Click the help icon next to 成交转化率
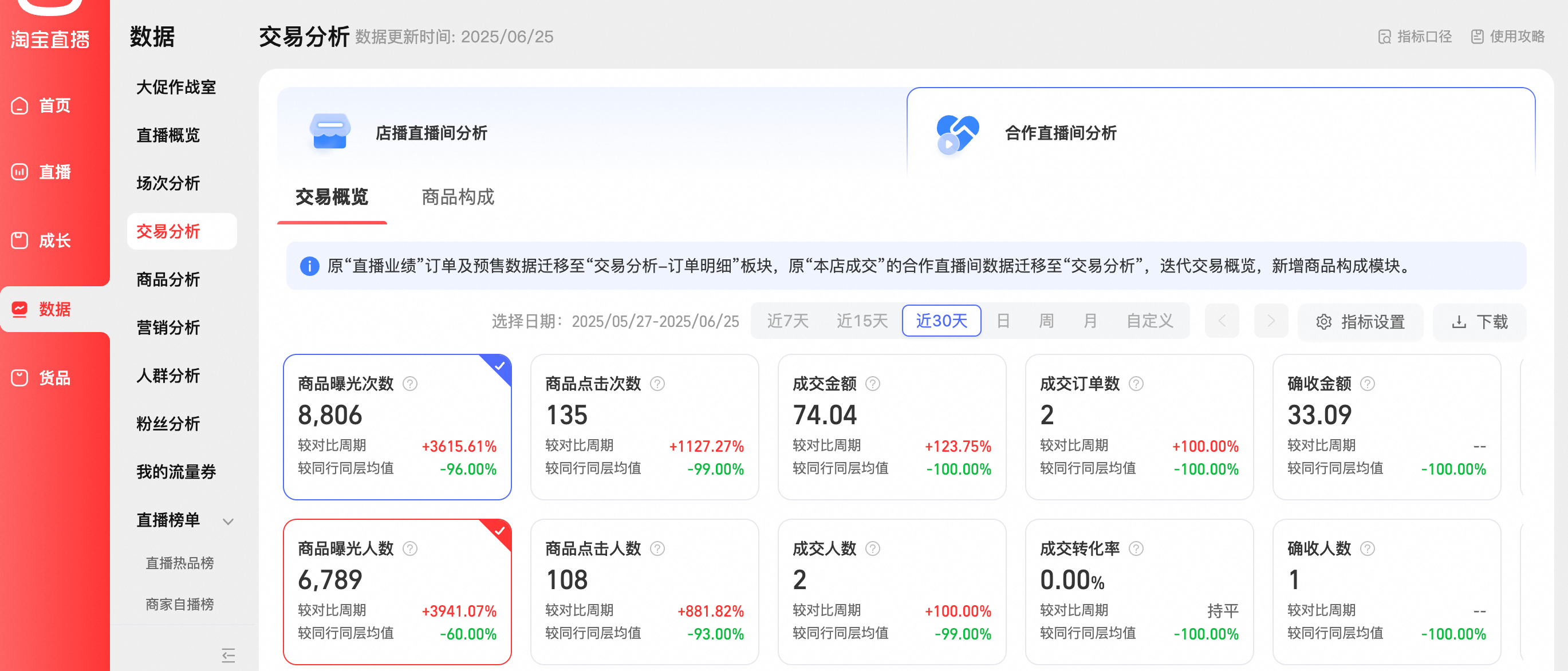This screenshot has width=1568, height=671. 1136,548
